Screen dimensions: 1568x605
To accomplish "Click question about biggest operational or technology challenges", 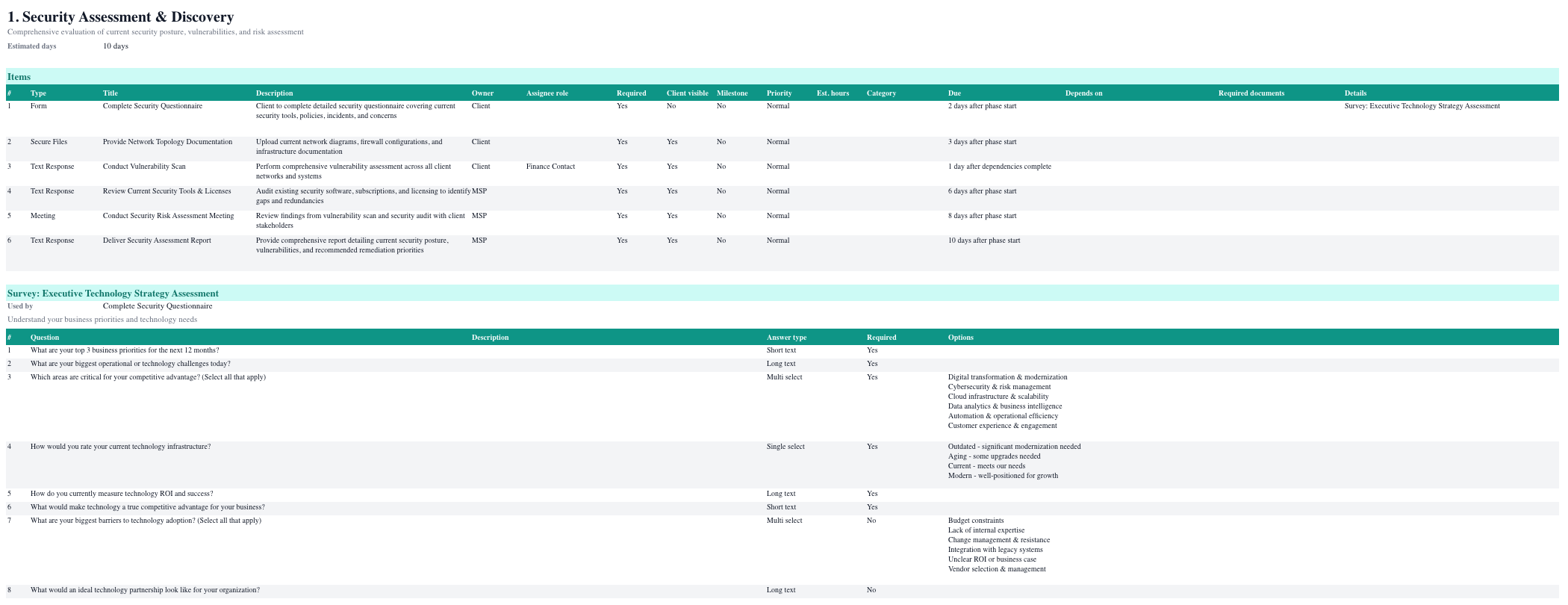I will [x=131, y=364].
